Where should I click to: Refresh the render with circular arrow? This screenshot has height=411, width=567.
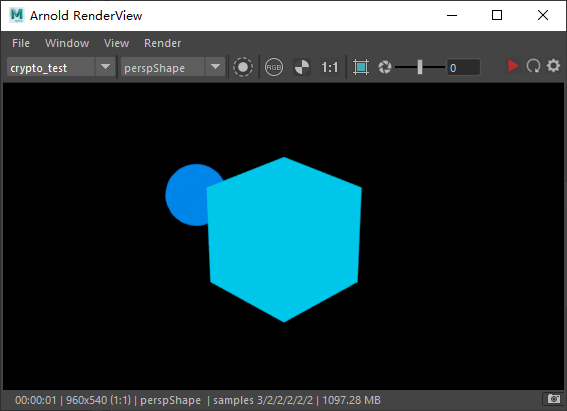(x=533, y=66)
